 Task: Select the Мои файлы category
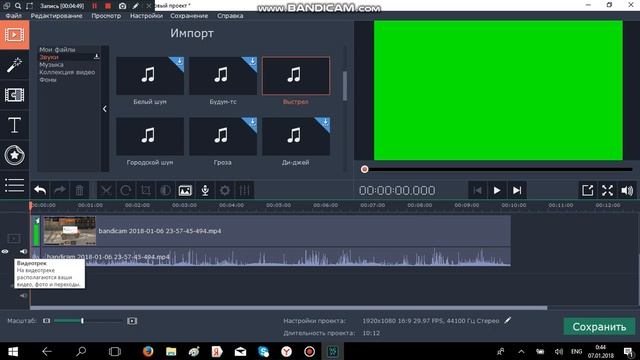click(x=57, y=49)
